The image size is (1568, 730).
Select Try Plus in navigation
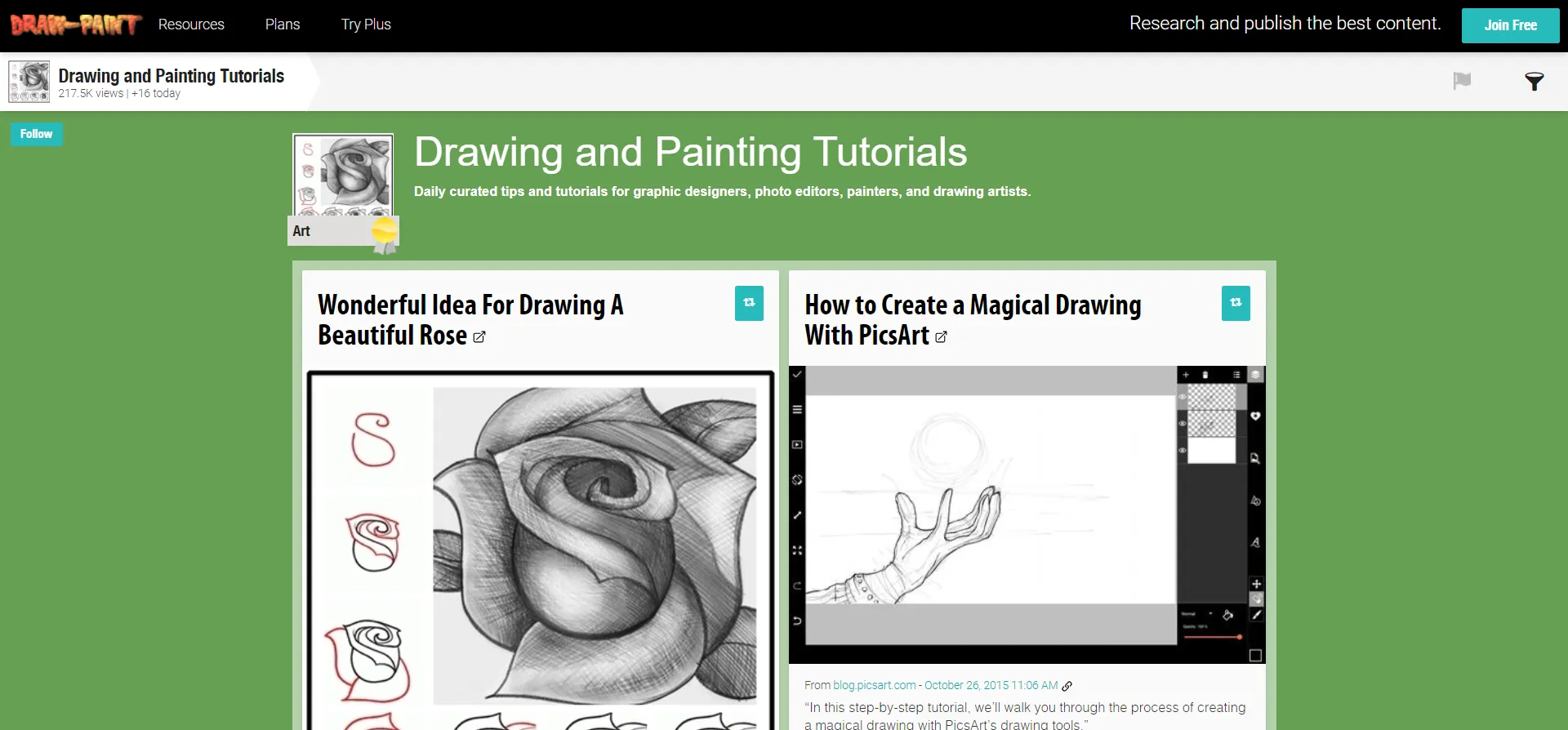click(x=366, y=24)
